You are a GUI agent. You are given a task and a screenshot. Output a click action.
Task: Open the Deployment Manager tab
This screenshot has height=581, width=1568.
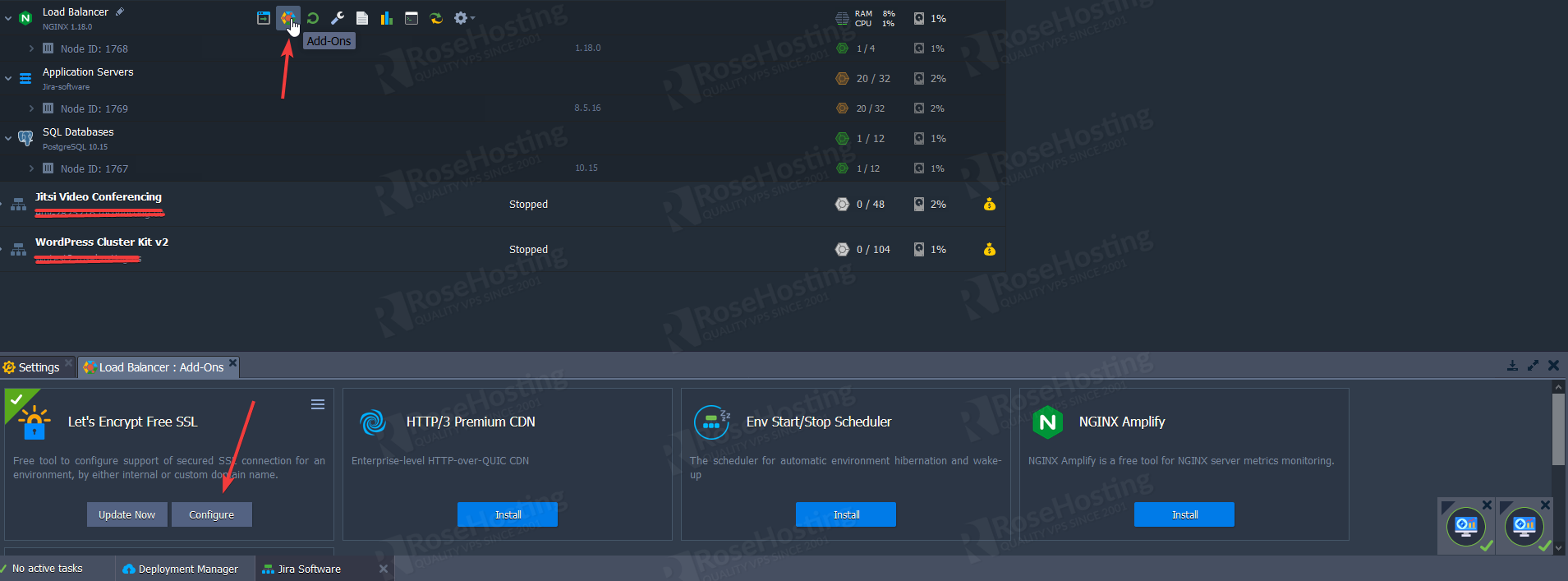pos(180,569)
